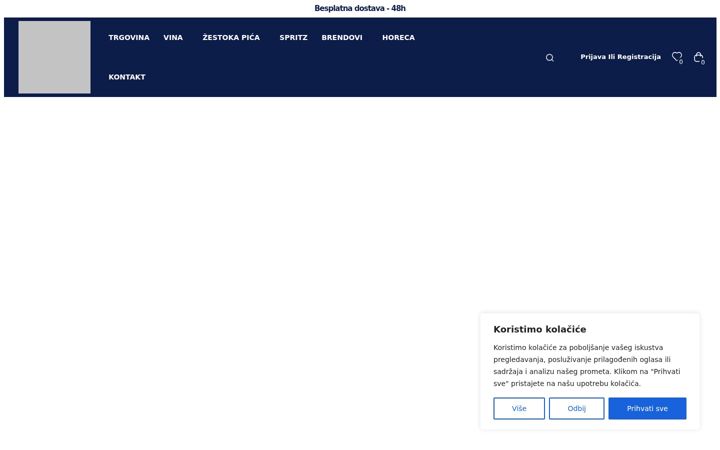720x450 pixels.
Task: Select the SPRITZ menu item
Action: 293,38
